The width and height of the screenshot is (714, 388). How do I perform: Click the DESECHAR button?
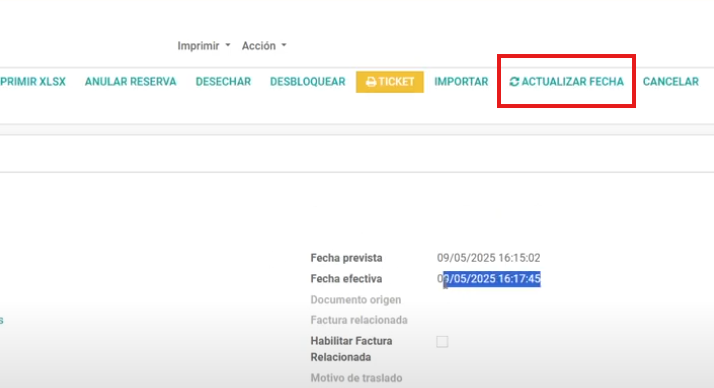click(x=223, y=82)
